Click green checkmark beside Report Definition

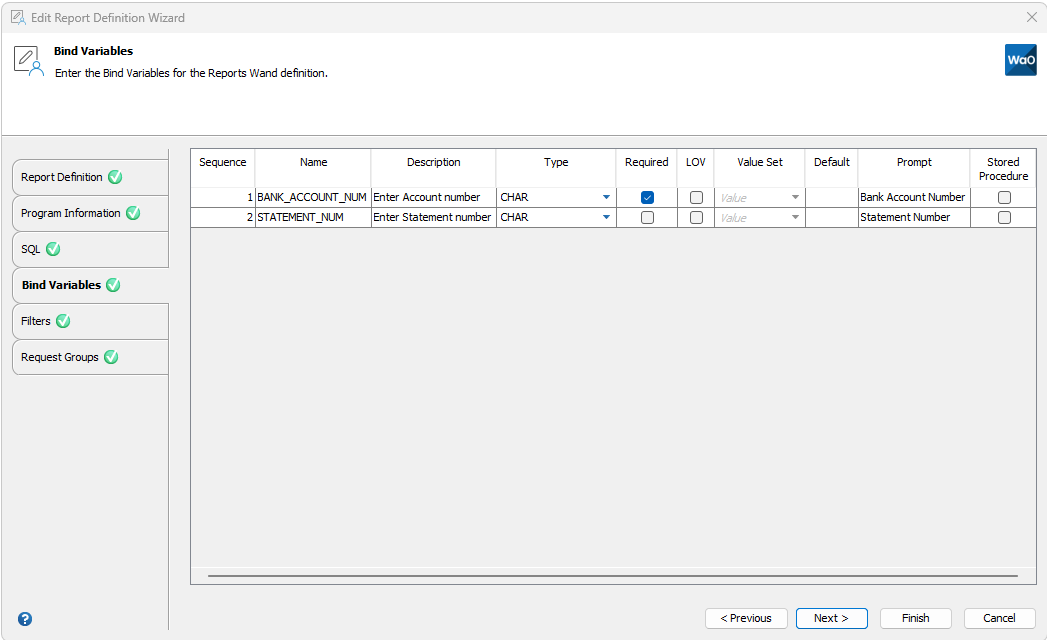coord(115,177)
